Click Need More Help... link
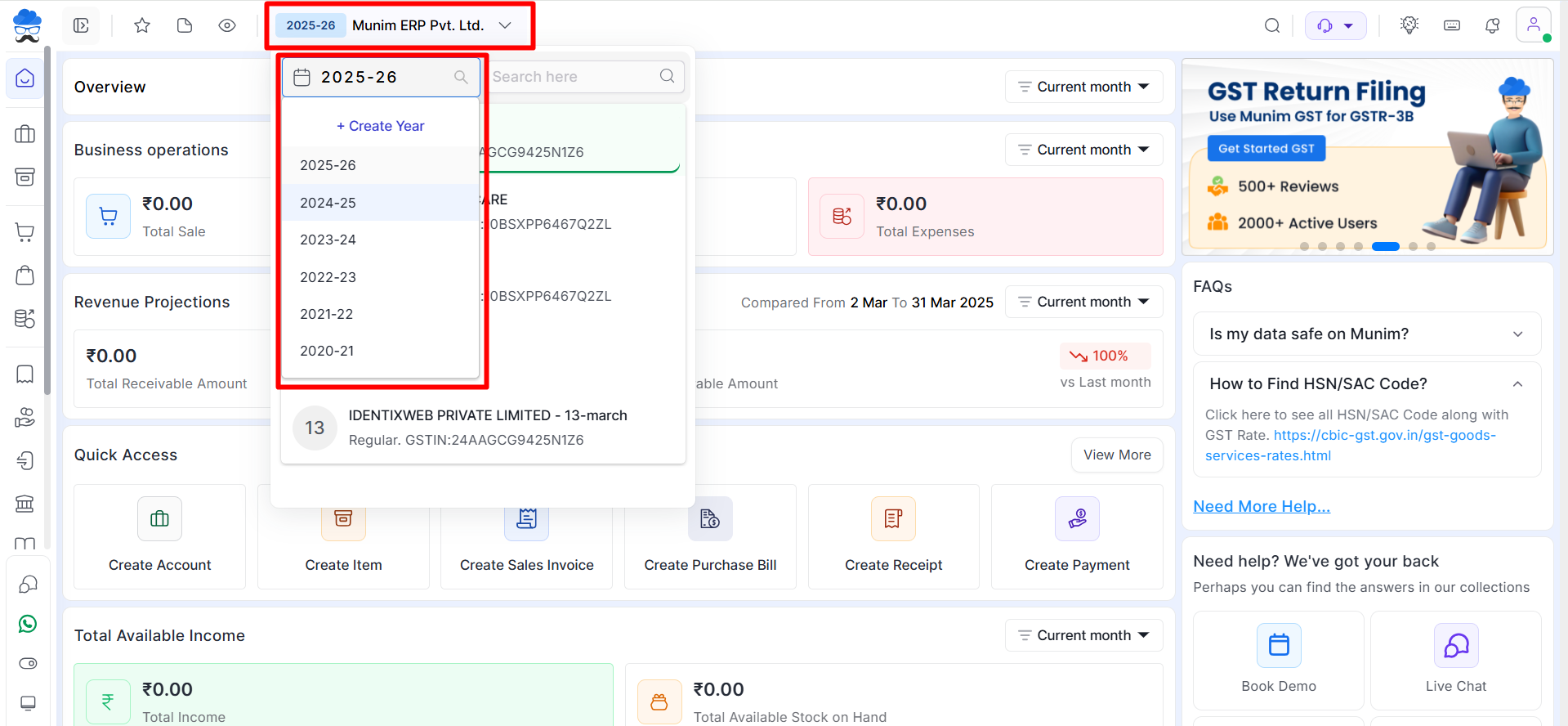 (1262, 506)
